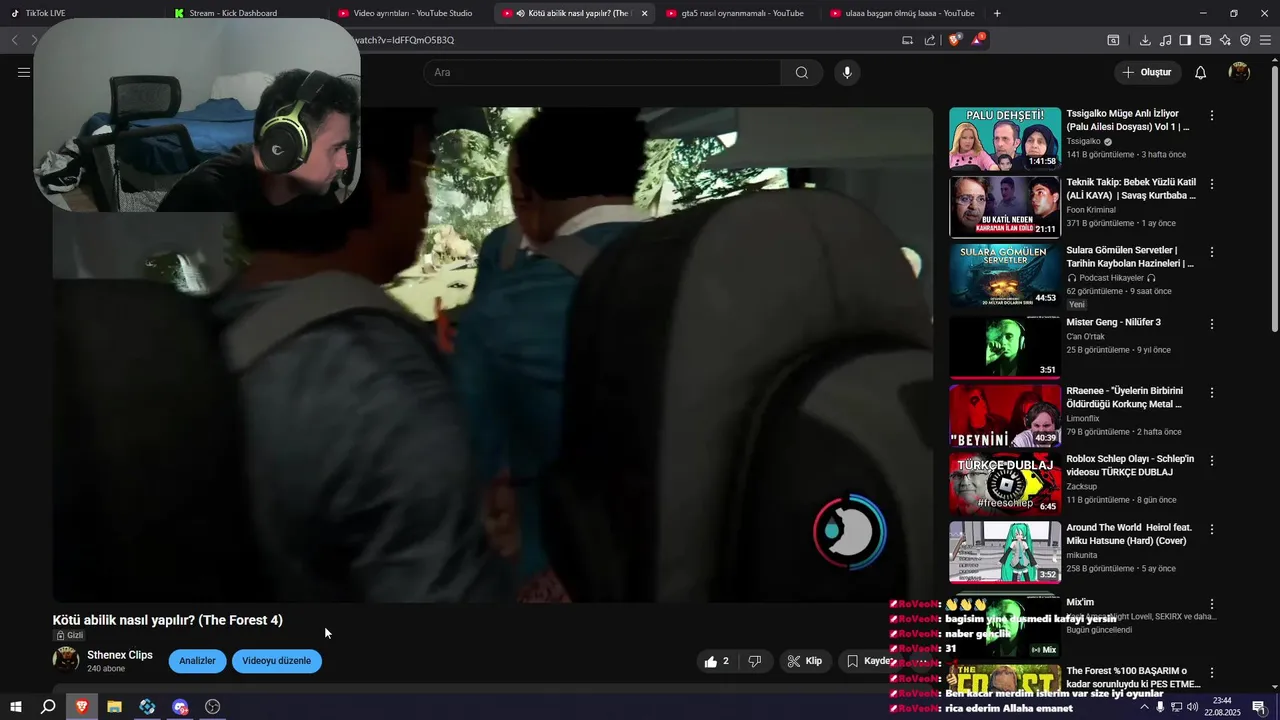
Task: Click the install/cast screen icon in address bar
Action: click(907, 40)
